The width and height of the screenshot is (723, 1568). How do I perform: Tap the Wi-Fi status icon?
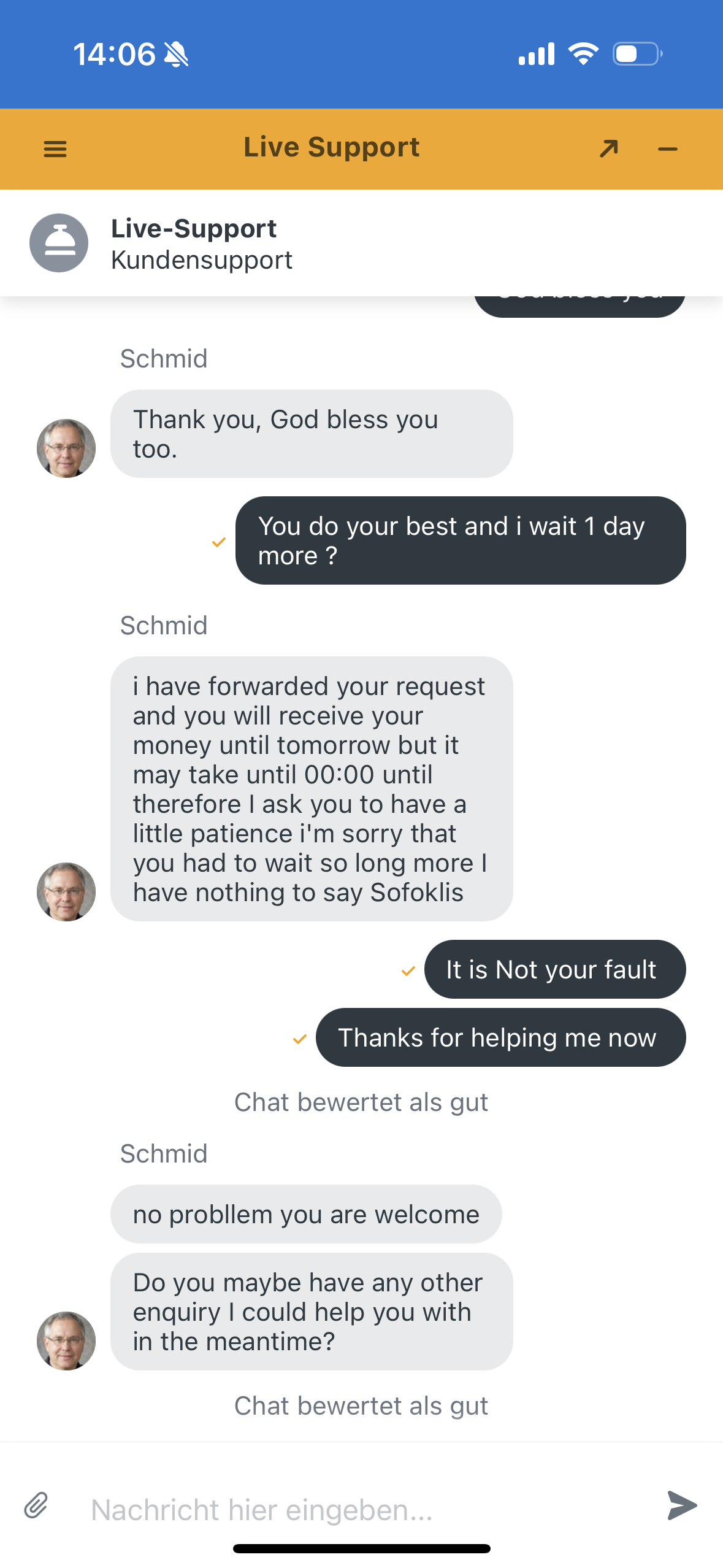coord(583,54)
